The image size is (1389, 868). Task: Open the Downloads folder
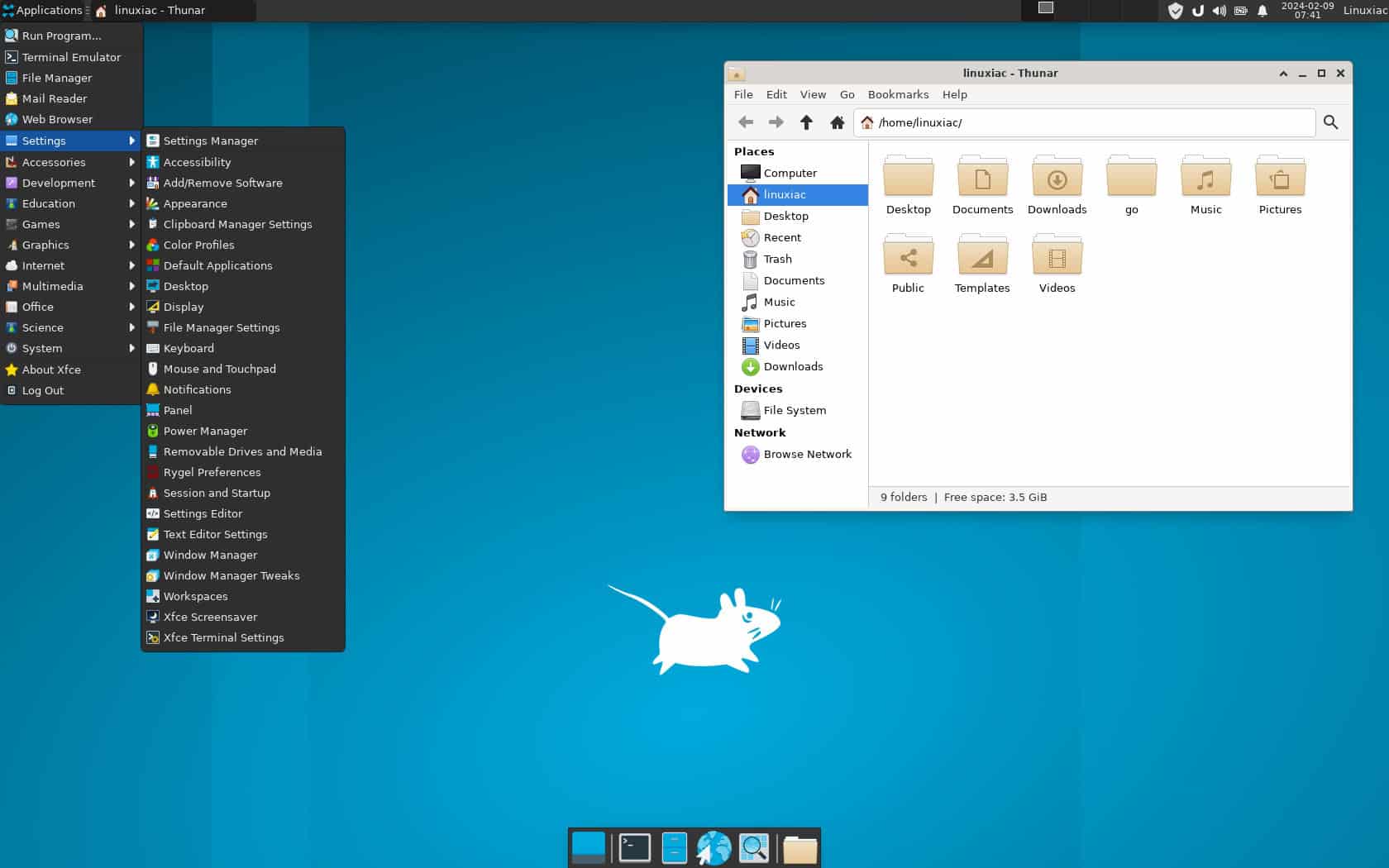1057,177
